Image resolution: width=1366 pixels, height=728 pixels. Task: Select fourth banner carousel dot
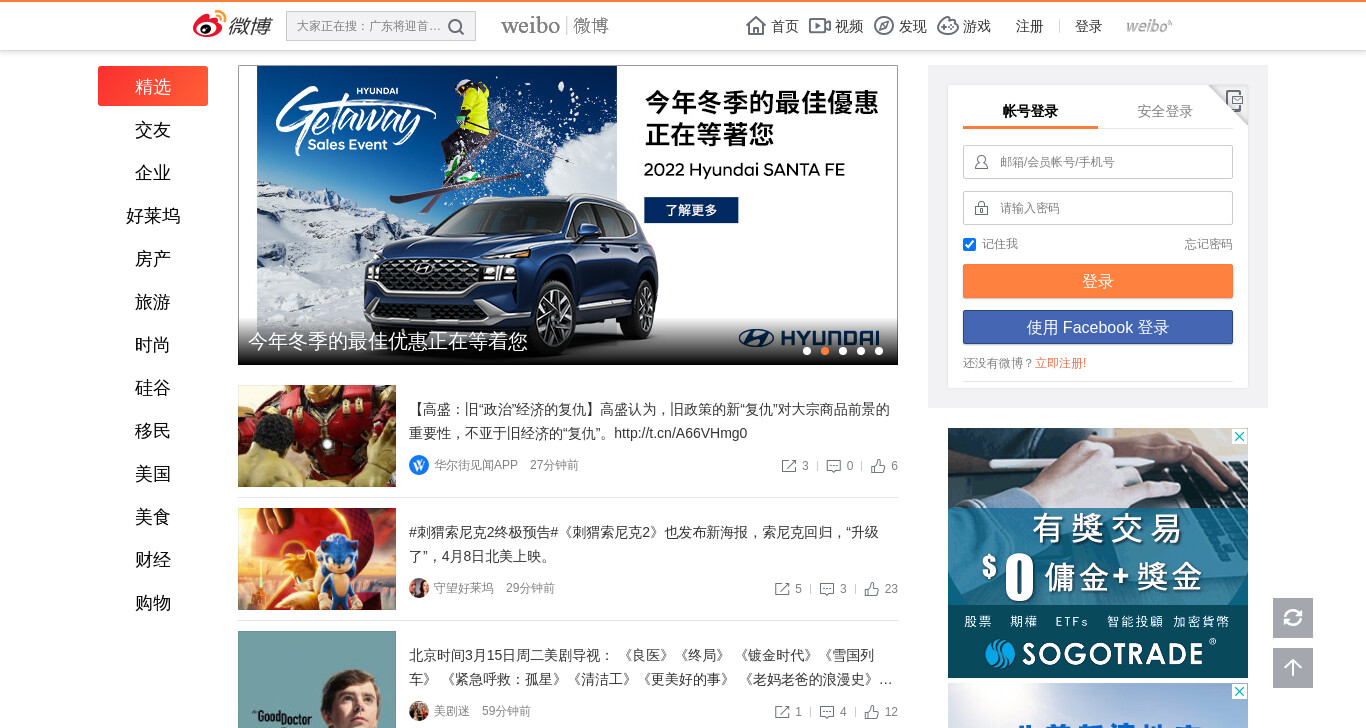coord(861,351)
